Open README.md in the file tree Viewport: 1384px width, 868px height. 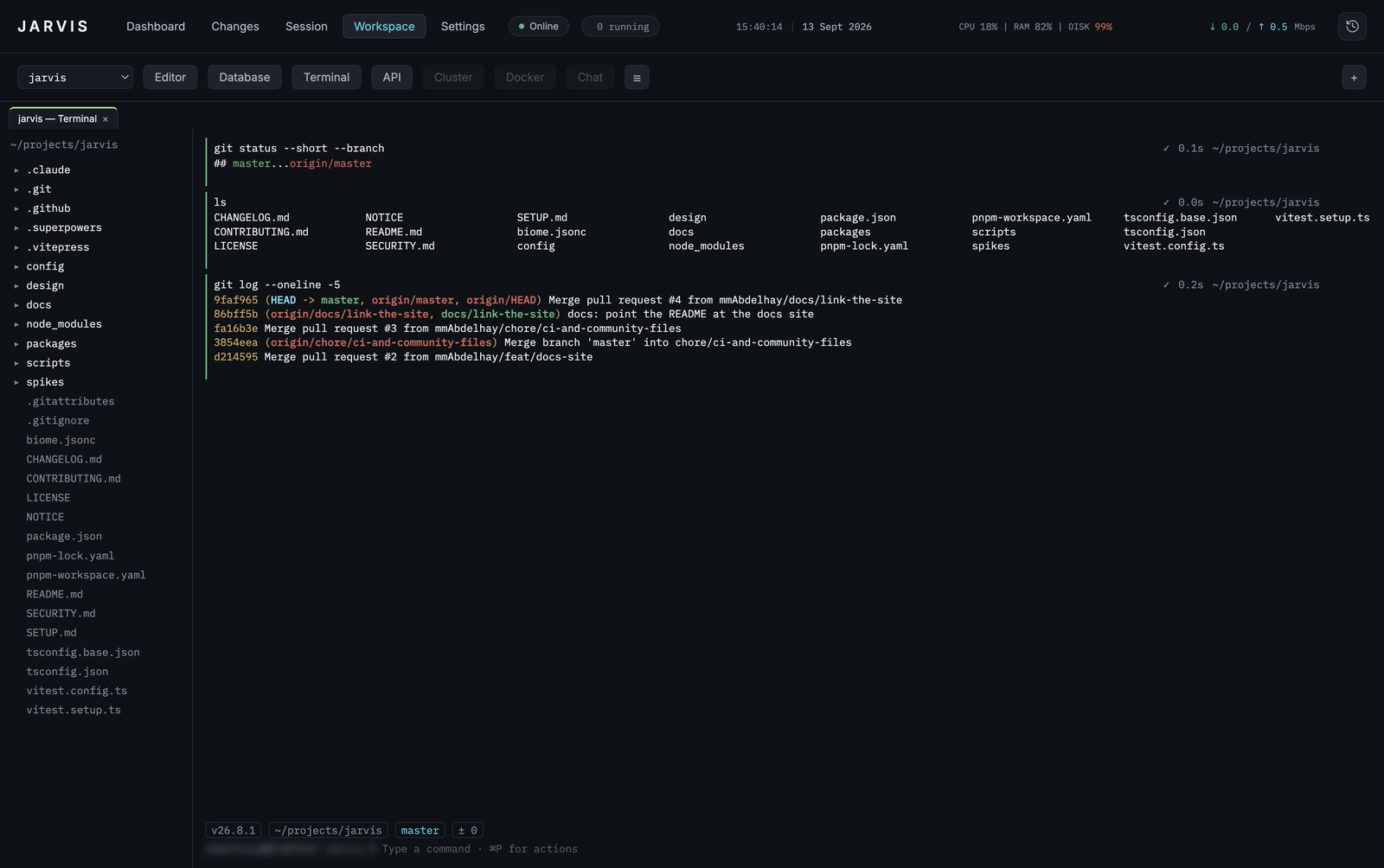coord(54,595)
